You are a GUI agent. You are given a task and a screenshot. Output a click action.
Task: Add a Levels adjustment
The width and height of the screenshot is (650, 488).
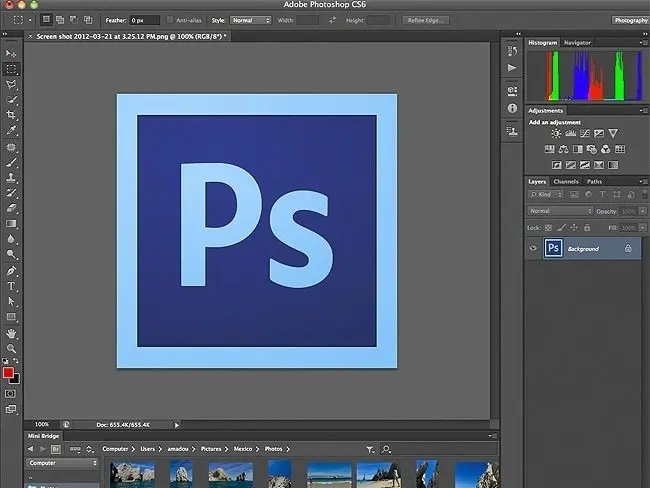point(570,134)
